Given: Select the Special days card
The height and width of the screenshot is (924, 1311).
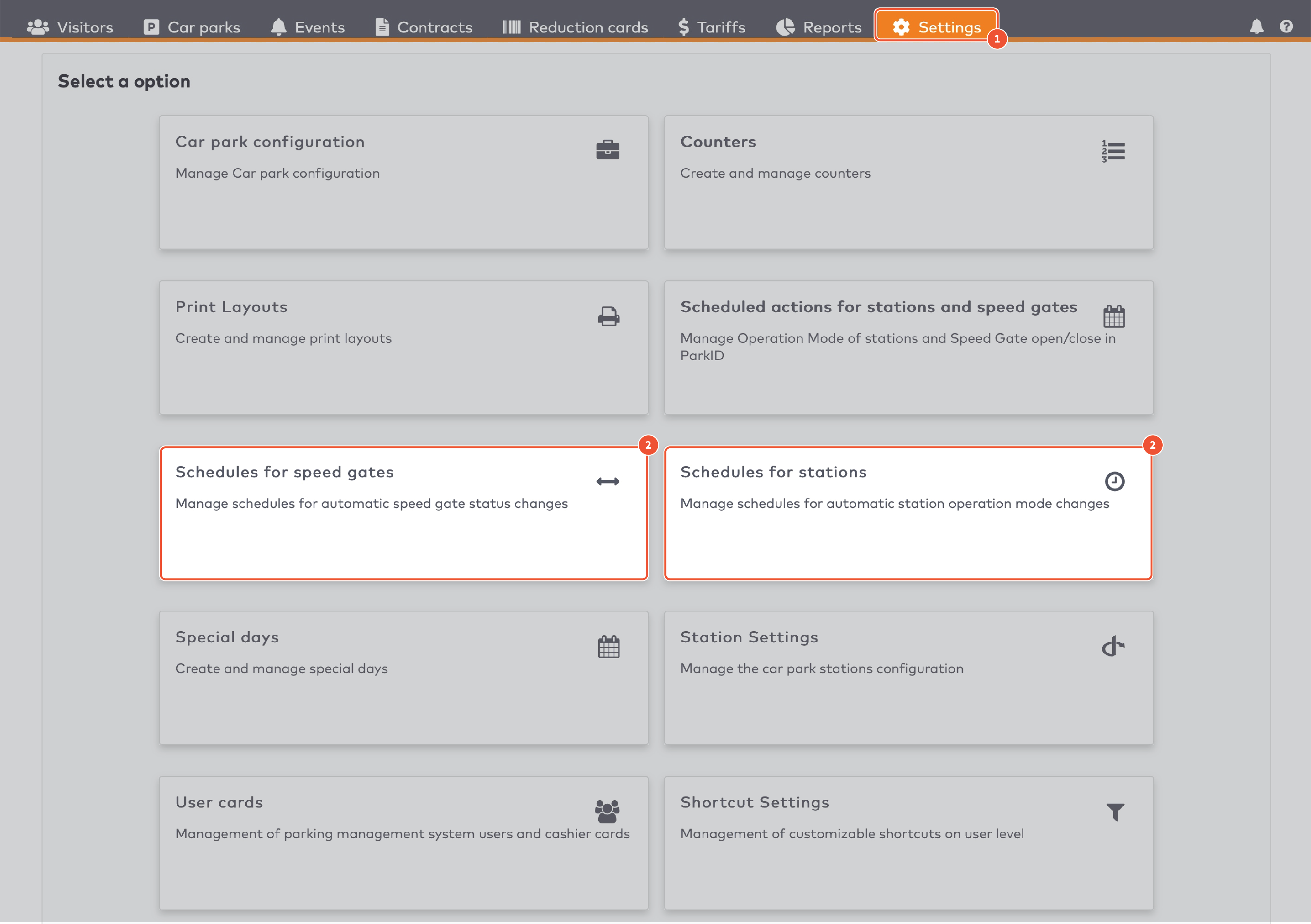Looking at the screenshot, I should click(404, 678).
